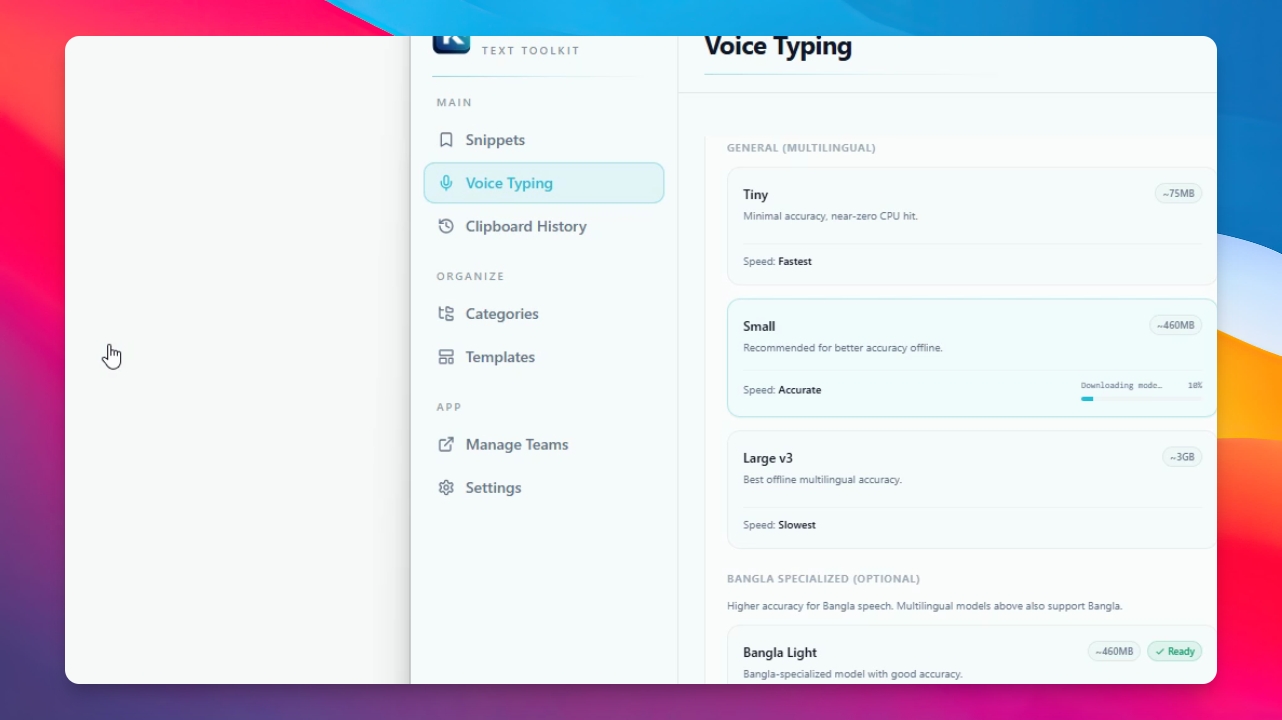Image resolution: width=1282 pixels, height=720 pixels.
Task: Click the Ready badge on Bangla Light
Action: point(1175,651)
